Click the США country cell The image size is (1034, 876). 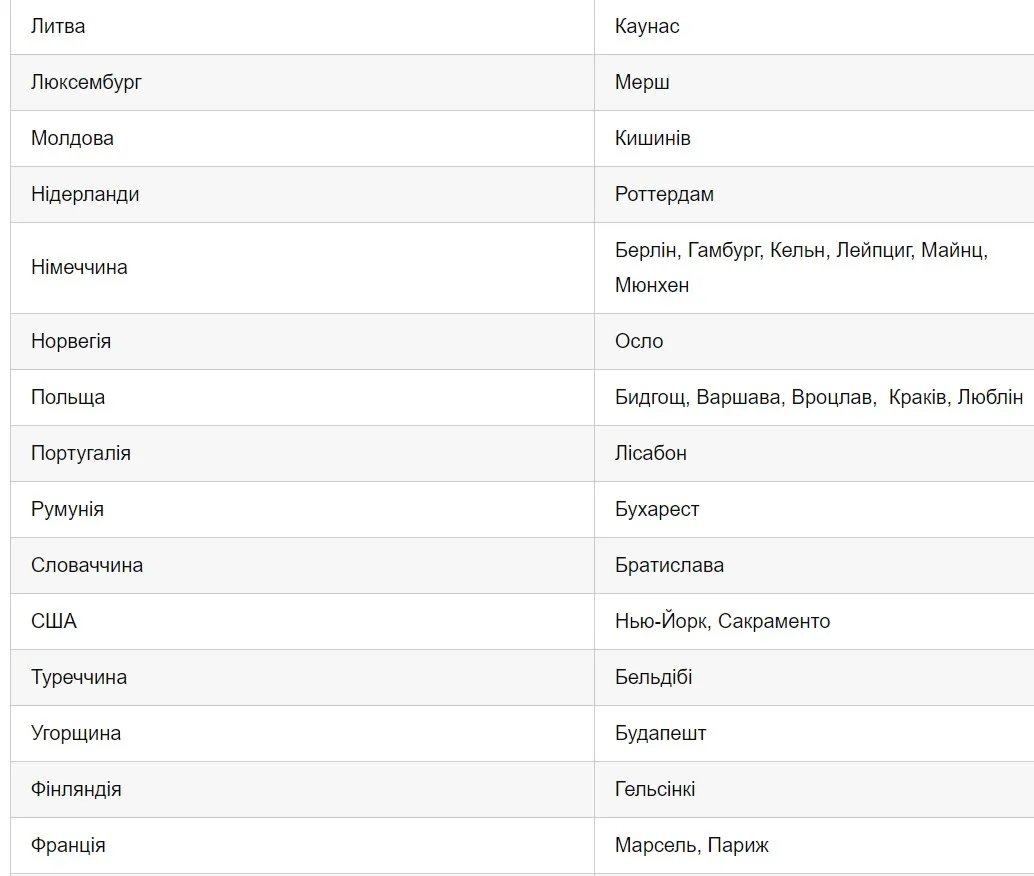pos(54,622)
